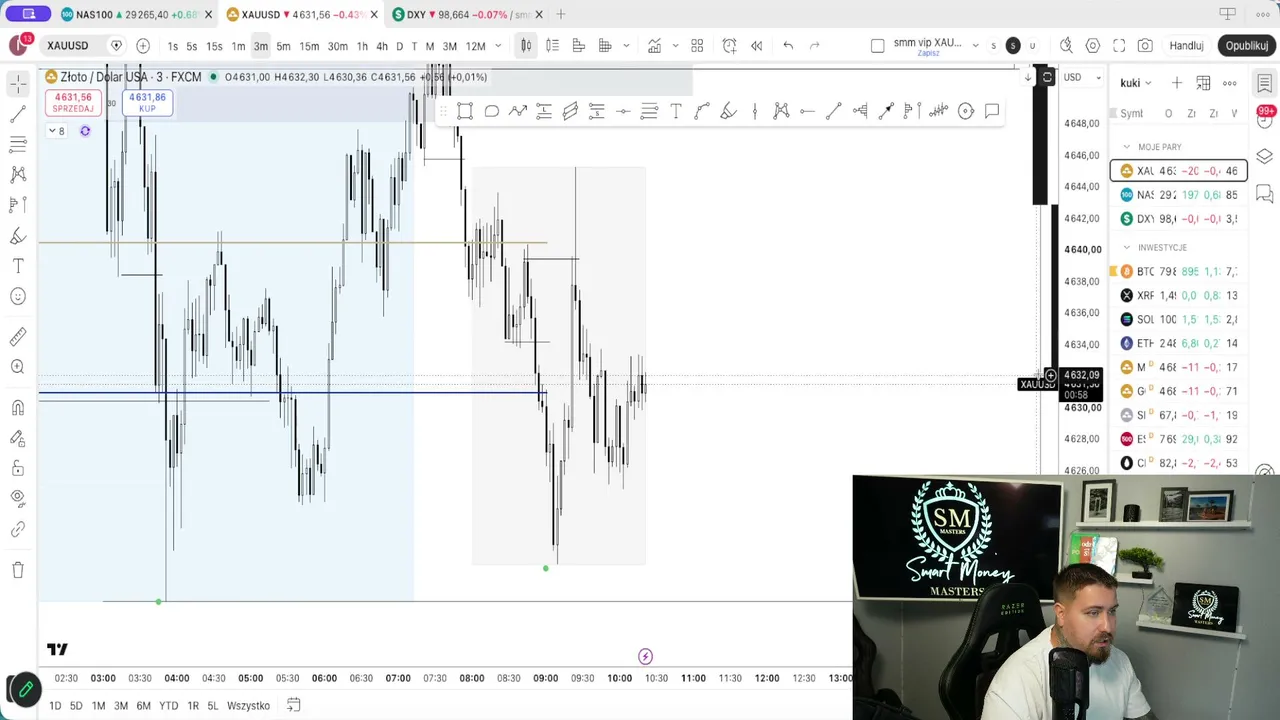Screen dimensions: 1280x720
Task: Activate the zoom in tool
Action: [18, 367]
